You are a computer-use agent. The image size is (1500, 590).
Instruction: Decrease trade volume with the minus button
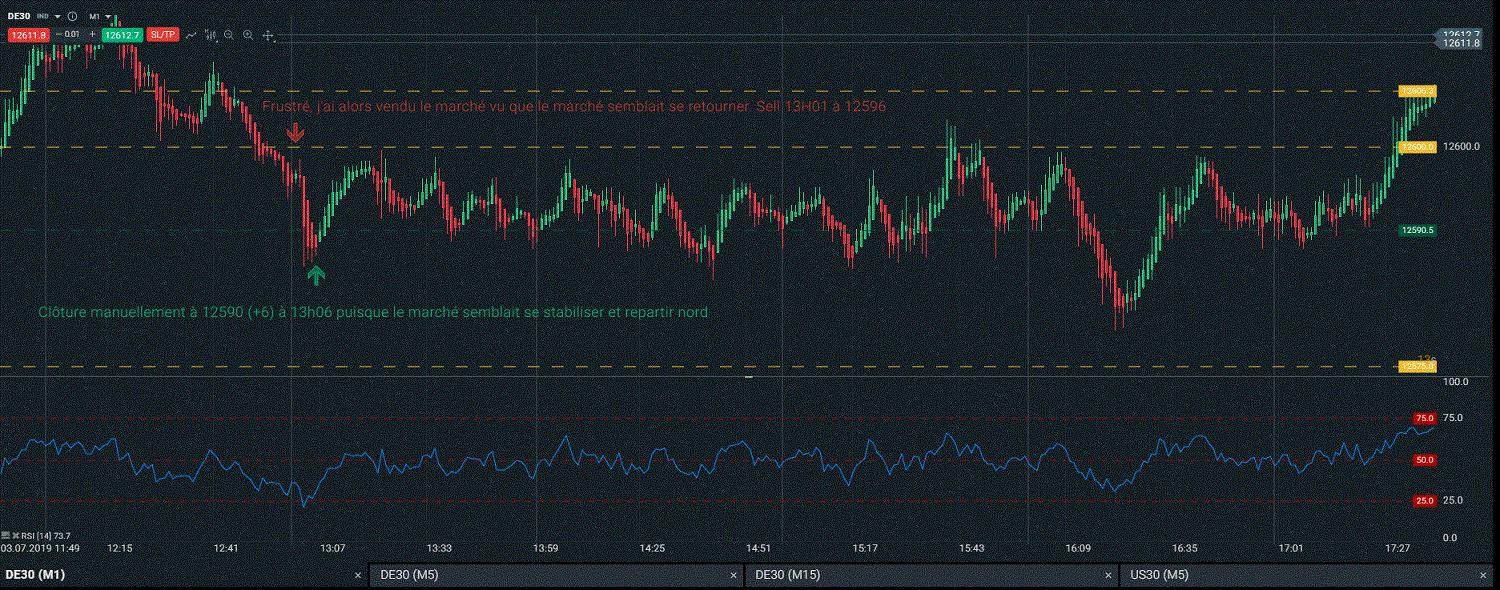[x=59, y=35]
